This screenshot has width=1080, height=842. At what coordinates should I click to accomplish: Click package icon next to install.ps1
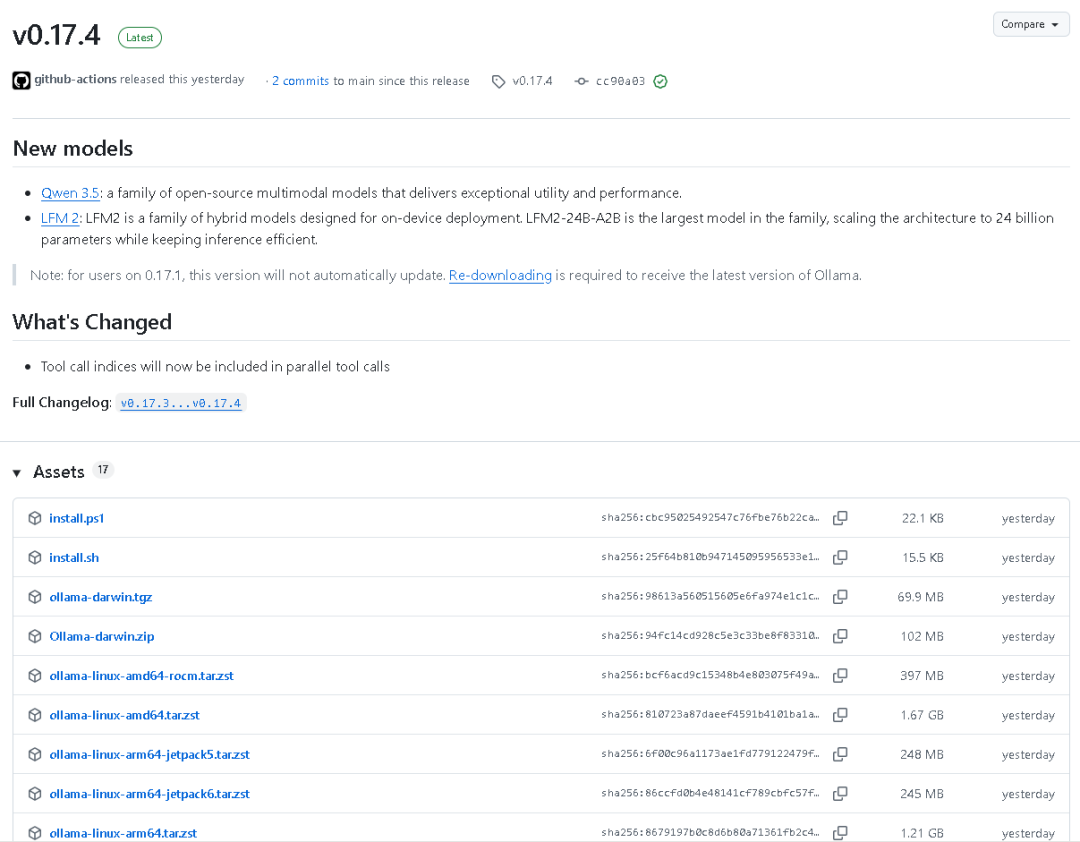34,518
